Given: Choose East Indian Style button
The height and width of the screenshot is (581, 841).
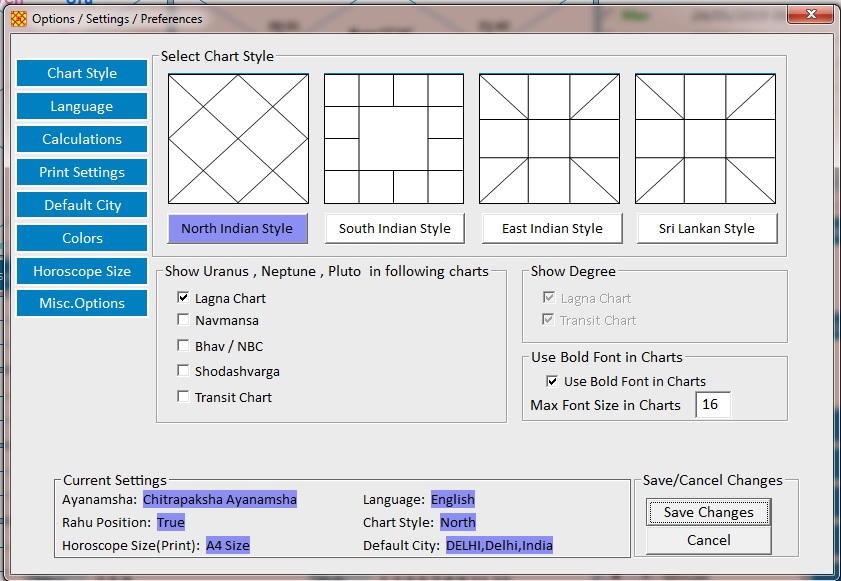Looking at the screenshot, I should (552, 229).
